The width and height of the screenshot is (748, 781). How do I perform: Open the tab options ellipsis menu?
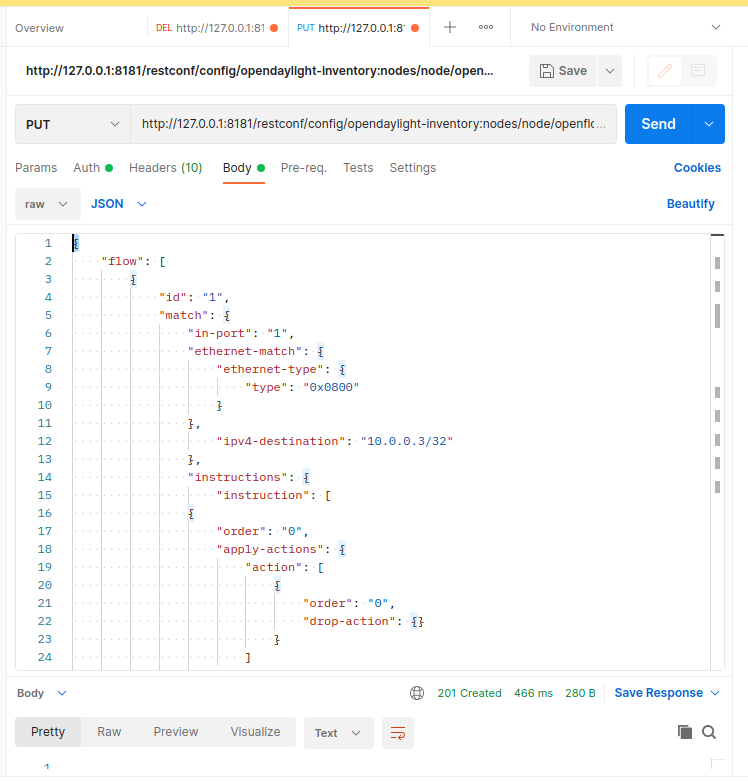(486, 27)
